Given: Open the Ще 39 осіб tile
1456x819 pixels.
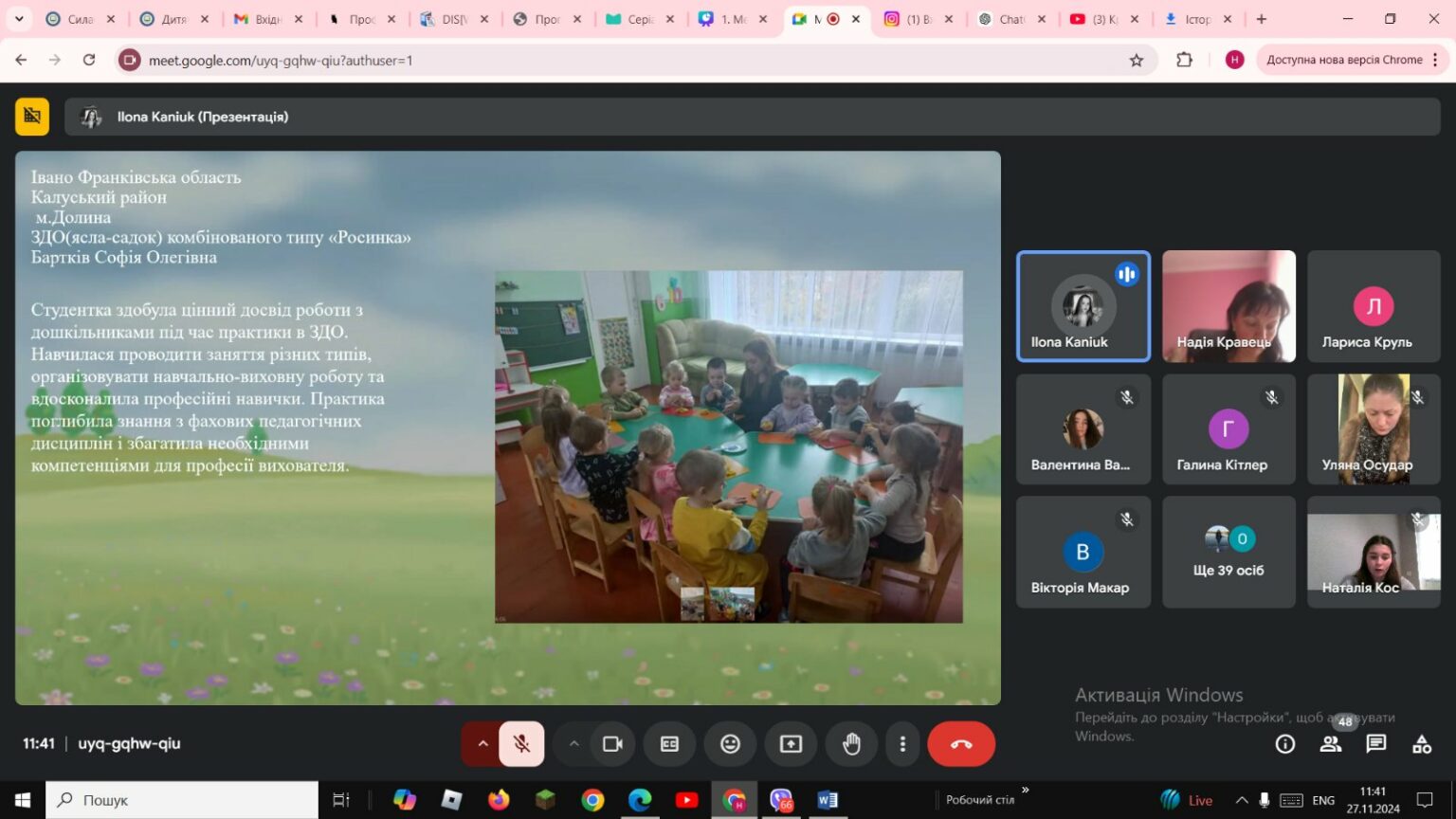Looking at the screenshot, I should pos(1228,552).
